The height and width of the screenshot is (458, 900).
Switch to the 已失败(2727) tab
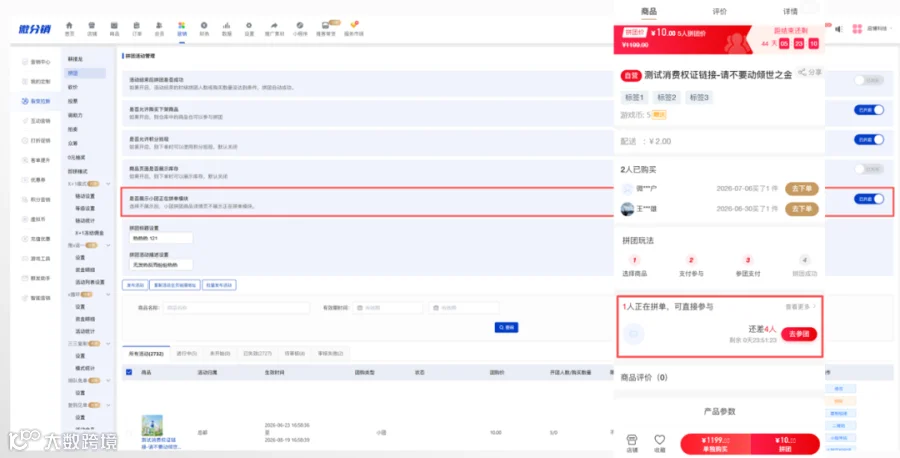point(257,354)
